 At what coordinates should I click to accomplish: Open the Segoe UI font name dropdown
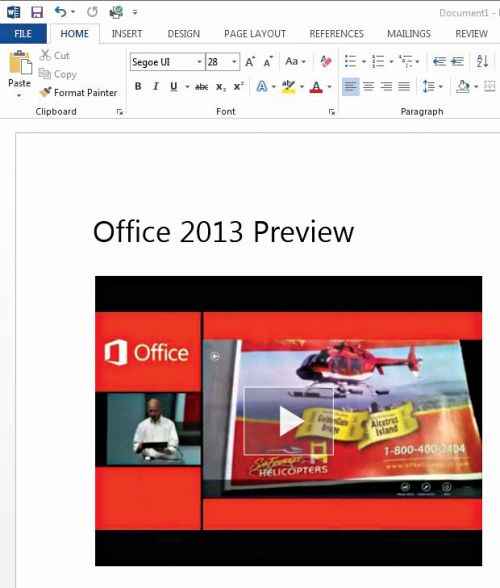(x=200, y=62)
